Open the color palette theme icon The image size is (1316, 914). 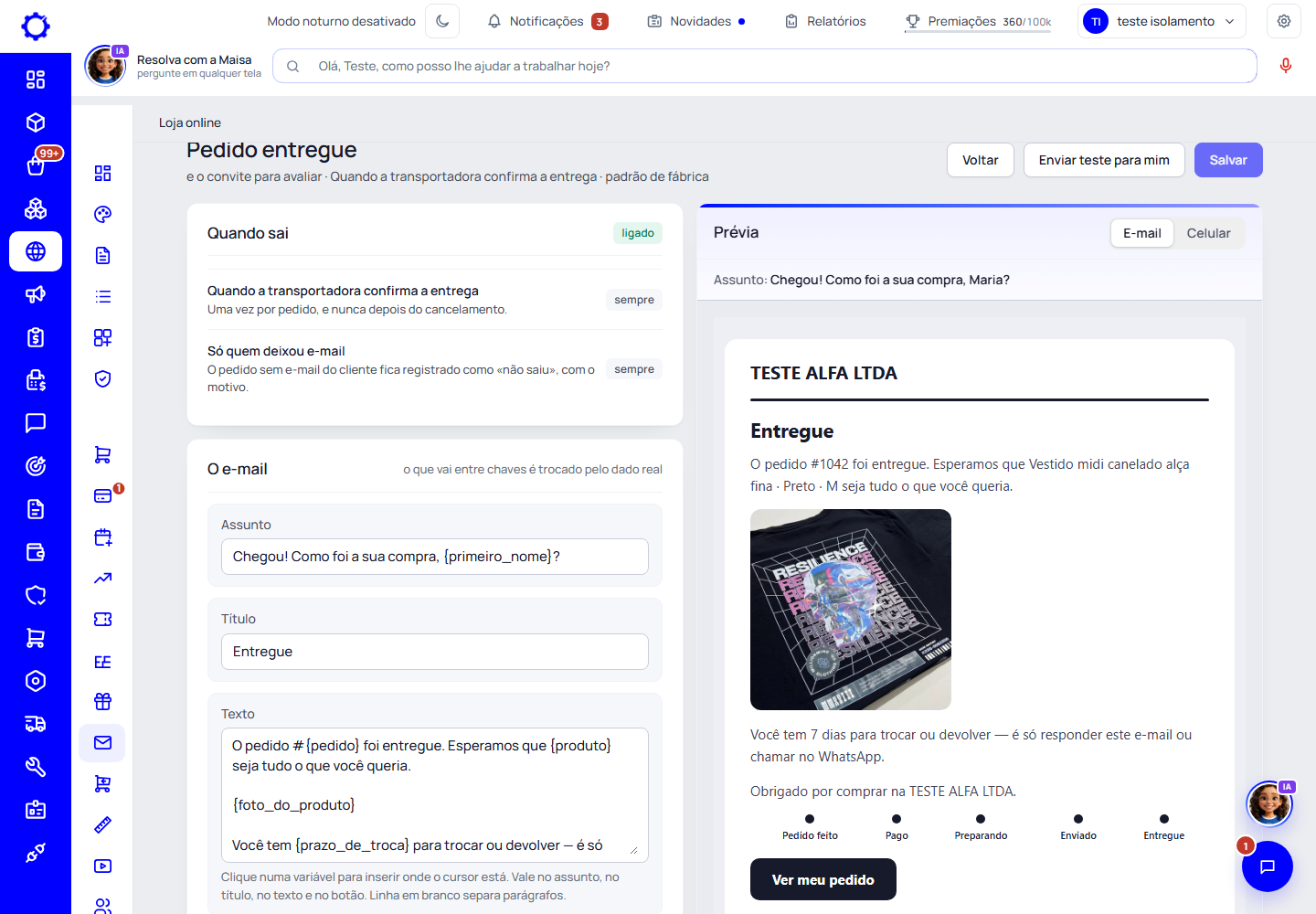point(103,215)
